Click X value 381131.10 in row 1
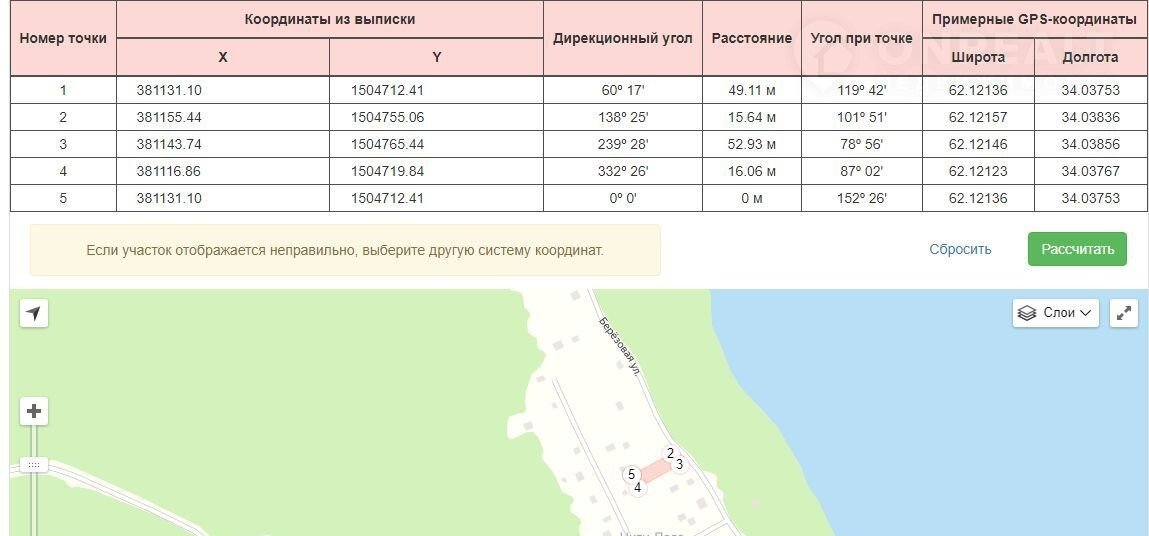This screenshot has height=536, width=1149. pos(169,90)
